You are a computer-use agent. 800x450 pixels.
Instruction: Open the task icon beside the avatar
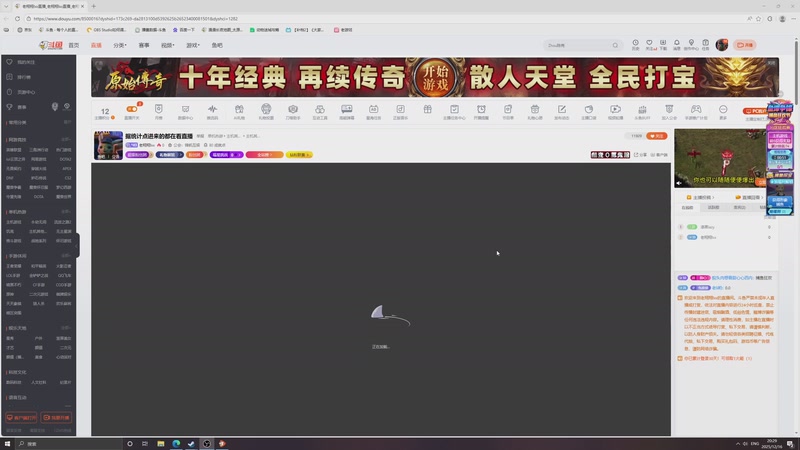[705, 43]
